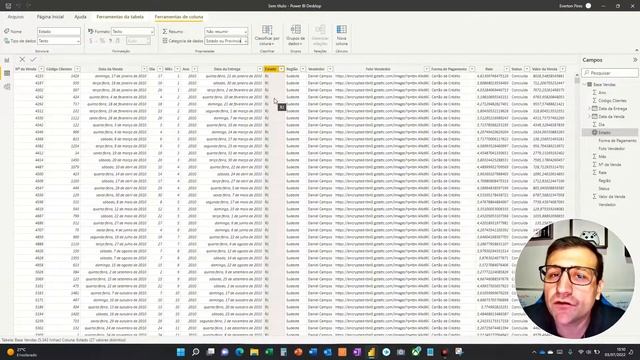Click the Estado globe field icon
Image resolution: width=640 pixels, height=360 pixels.
(595, 132)
